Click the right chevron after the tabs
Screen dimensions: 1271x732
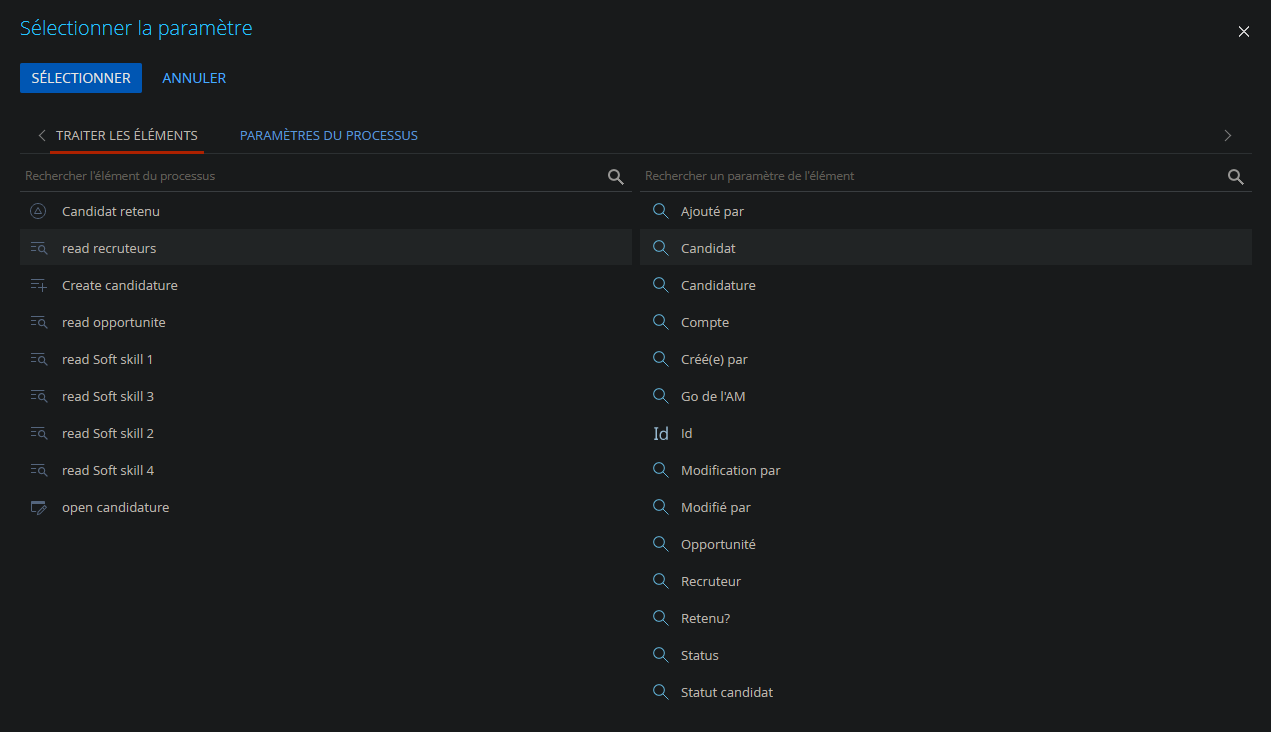tap(1227, 135)
